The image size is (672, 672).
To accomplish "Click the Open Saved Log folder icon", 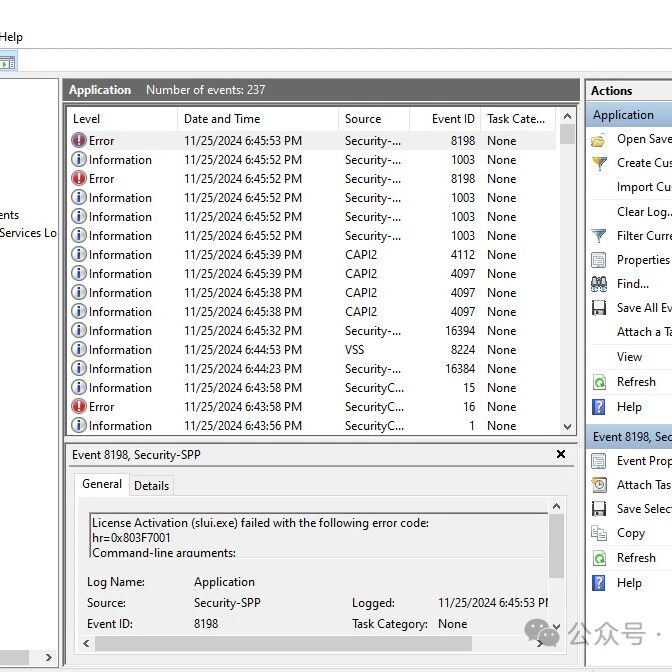I will [x=598, y=140].
